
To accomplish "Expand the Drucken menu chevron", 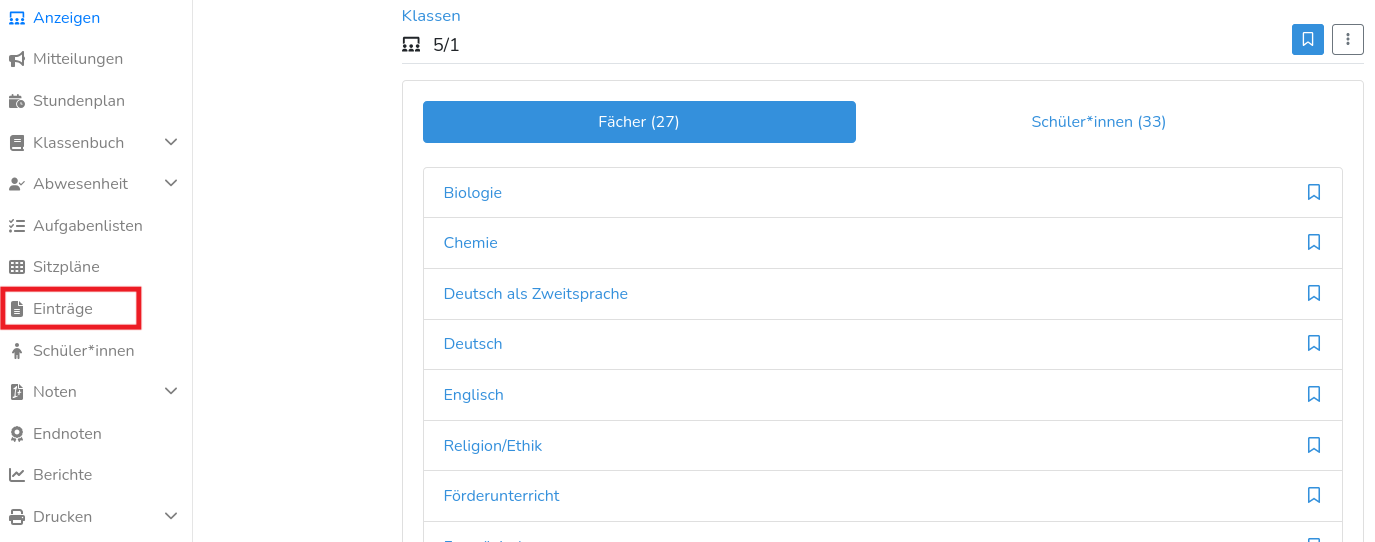I will pyautogui.click(x=171, y=516).
